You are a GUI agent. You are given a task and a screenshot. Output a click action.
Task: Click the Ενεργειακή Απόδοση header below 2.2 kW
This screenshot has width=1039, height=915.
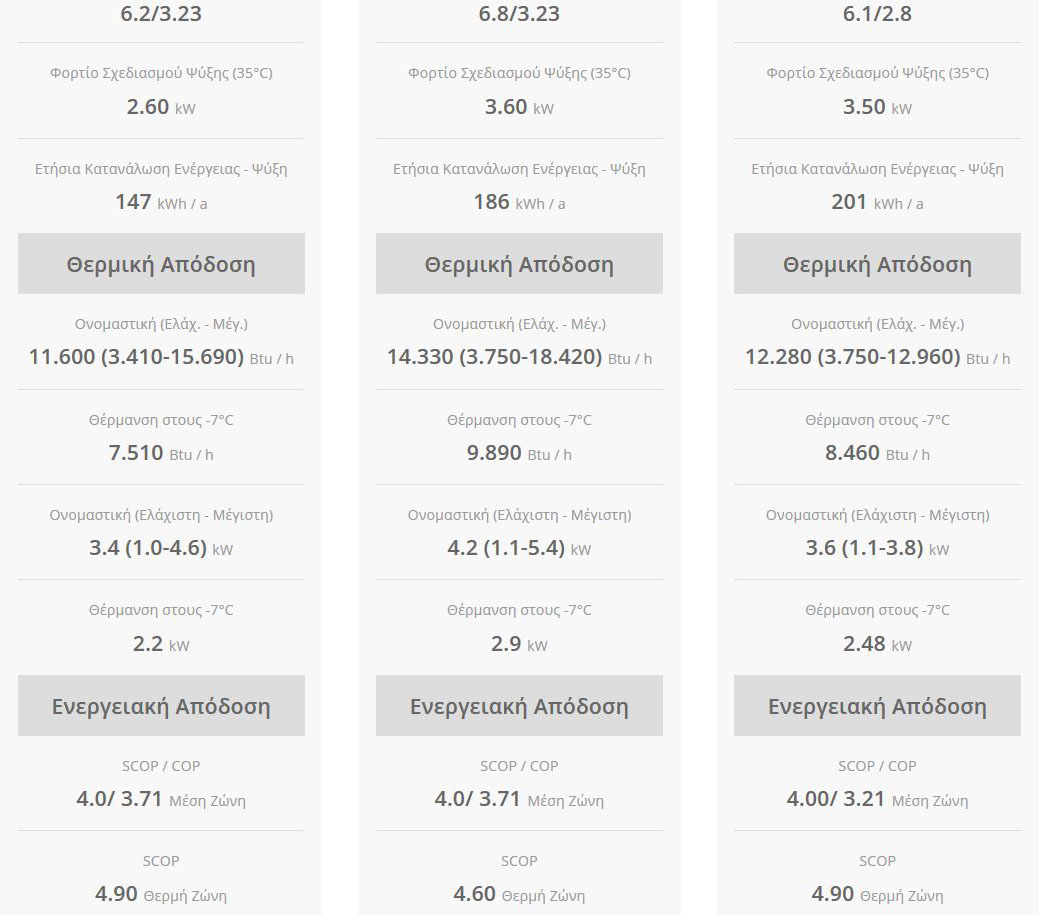tap(161, 706)
